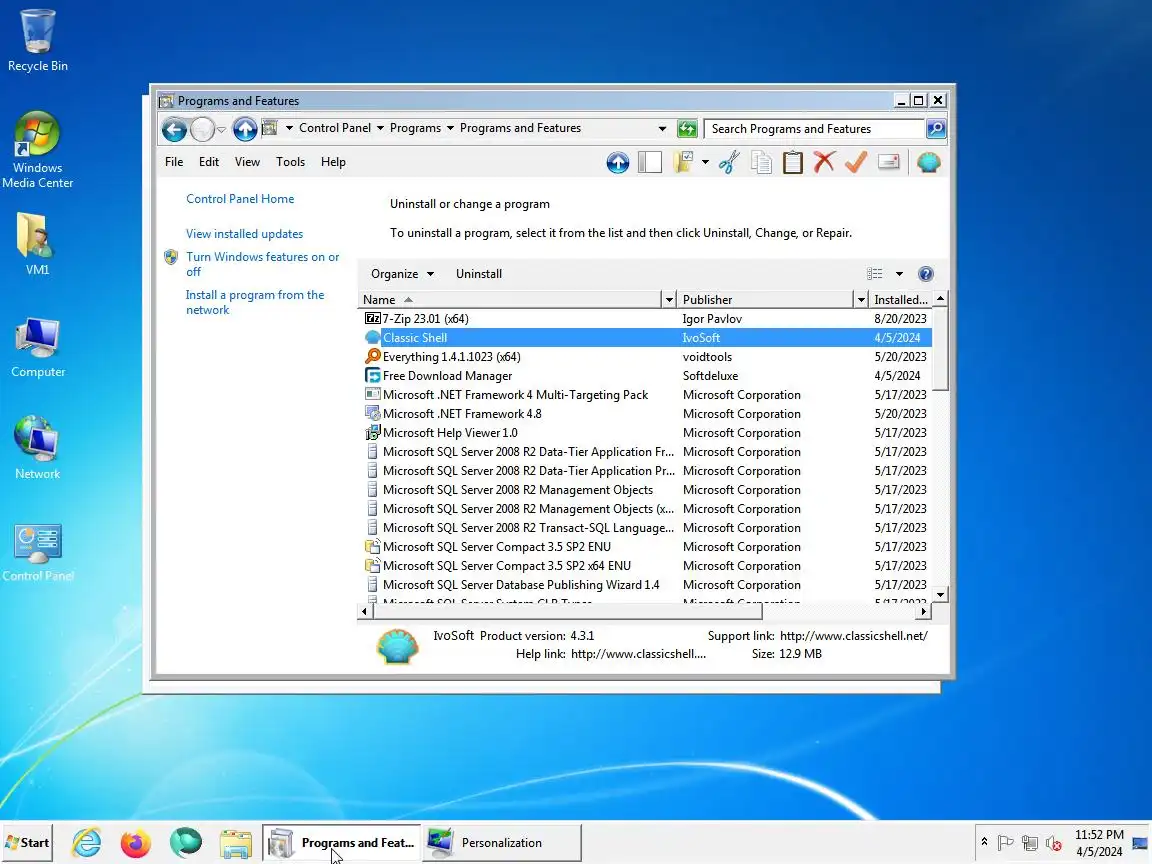The width and height of the screenshot is (1152, 864).
Task: Open address bar history dropdown
Action: tap(662, 129)
